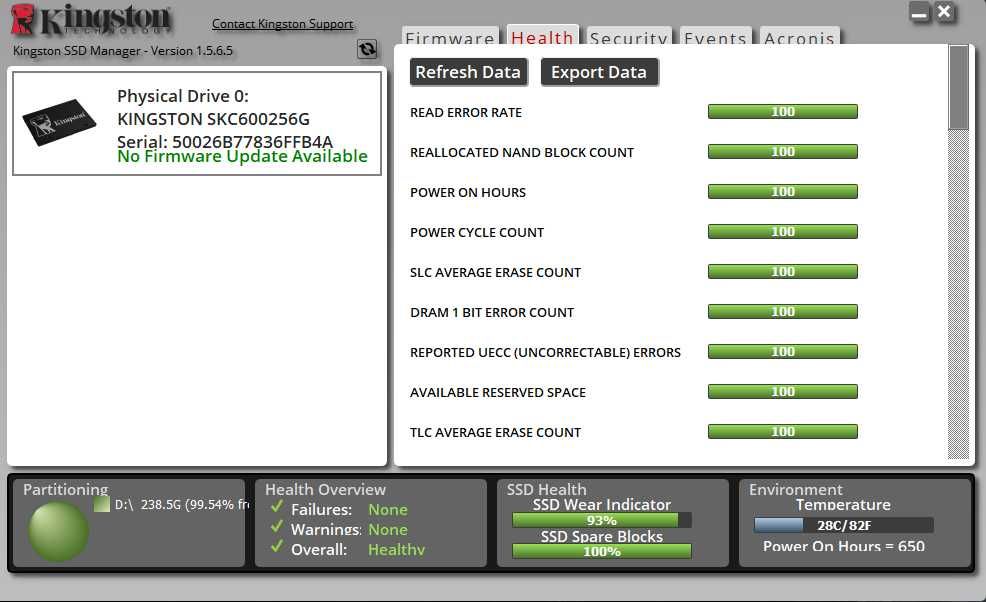Click the Partitioning panel title
This screenshot has width=986, height=602.
pos(65,489)
